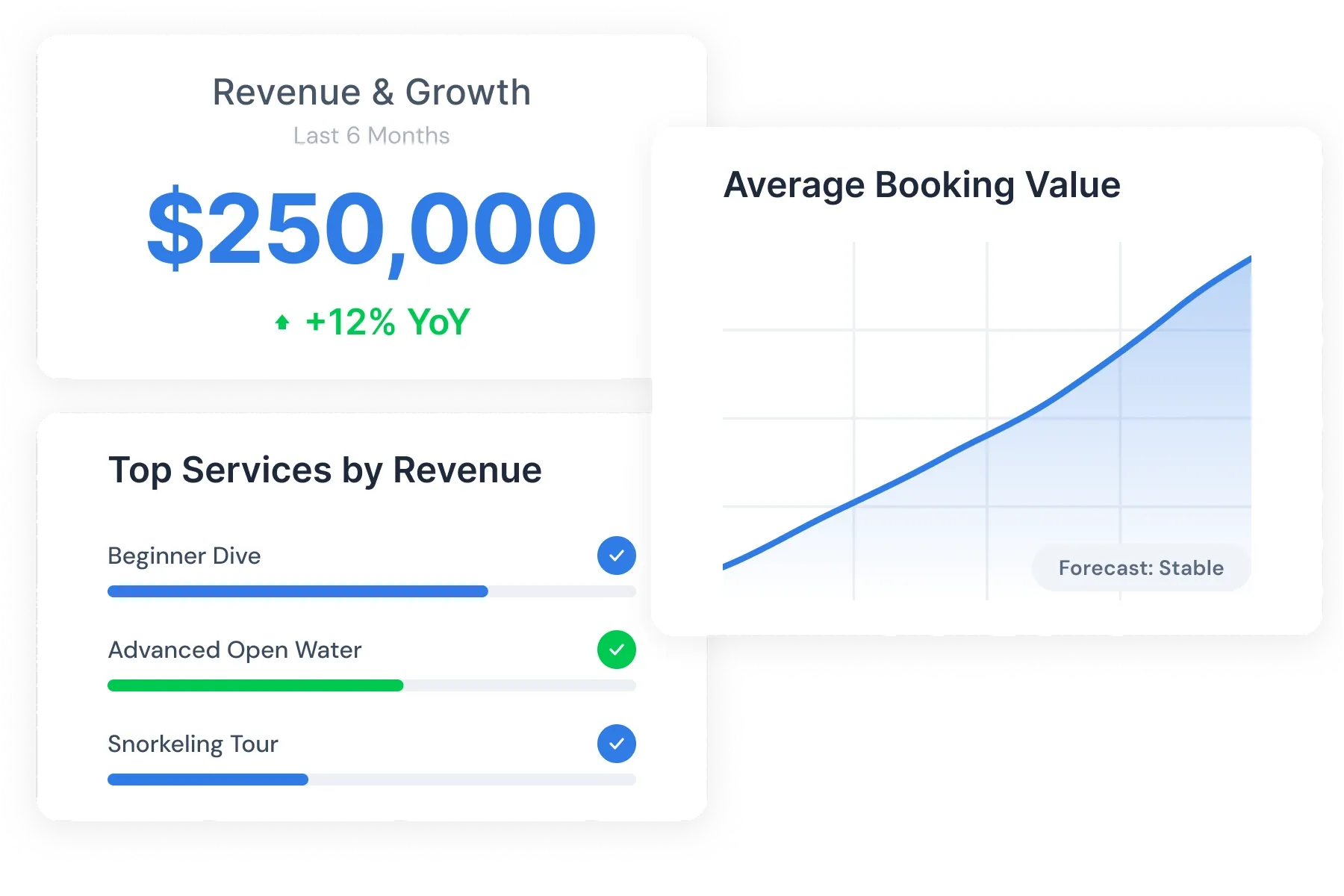Click the Top Services by Revenue heading
The image size is (1344, 896).
point(325,470)
